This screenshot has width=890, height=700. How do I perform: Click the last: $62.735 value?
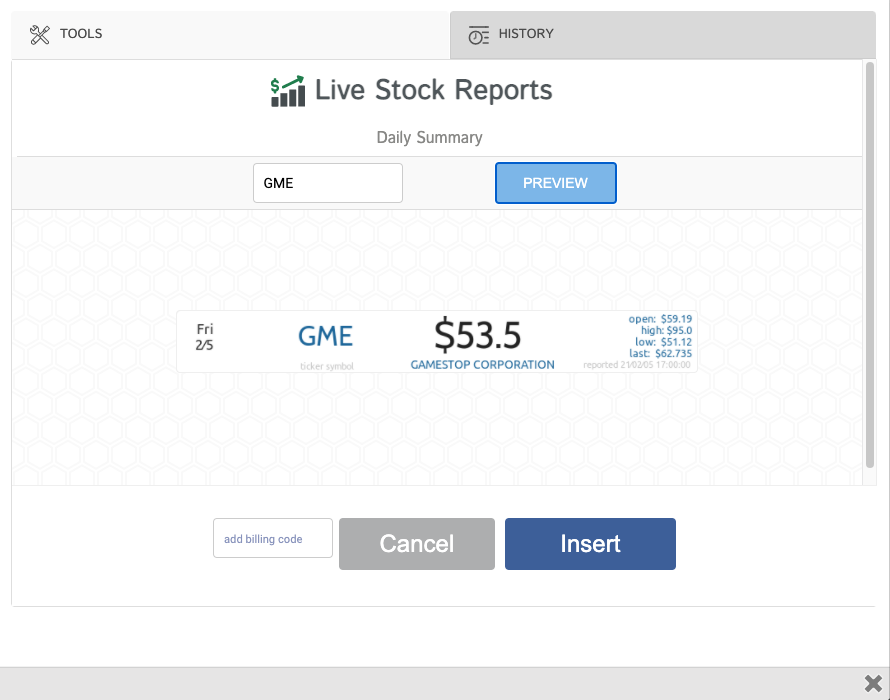click(x=660, y=354)
